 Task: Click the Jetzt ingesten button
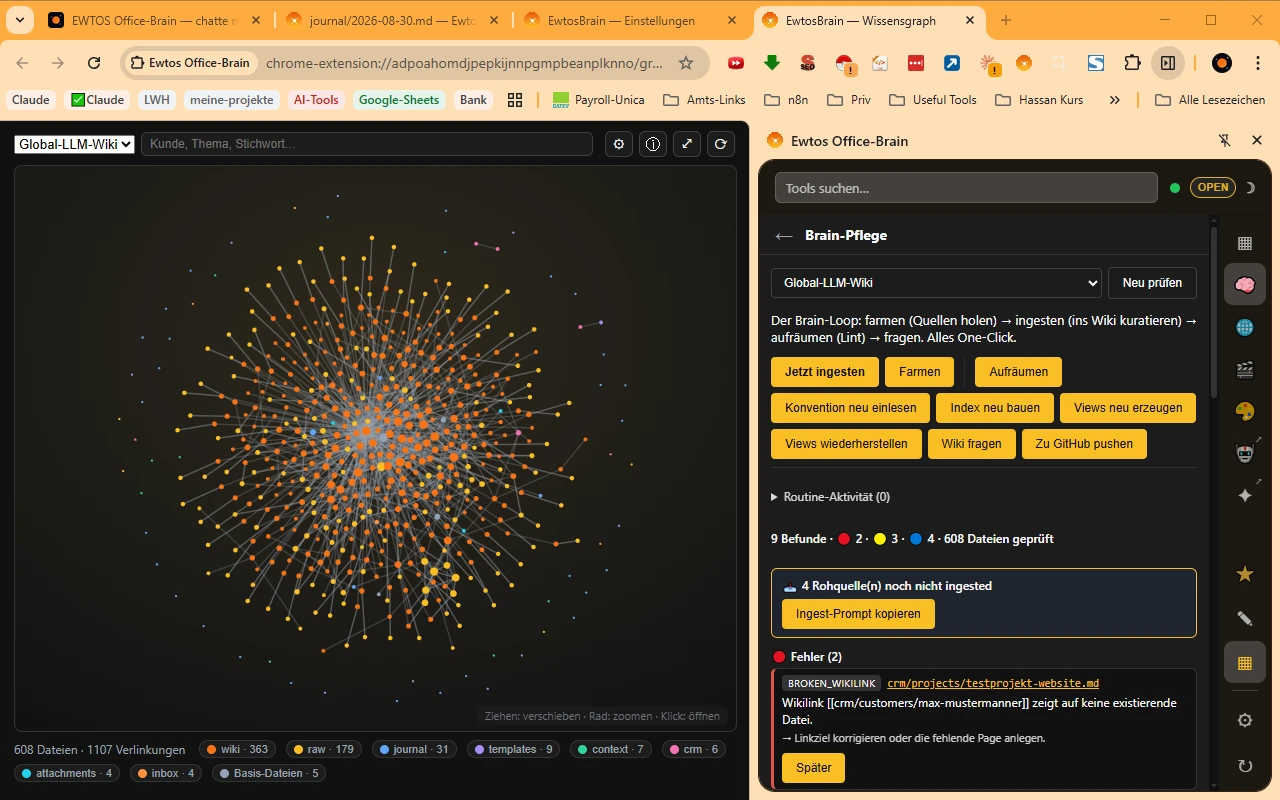click(x=825, y=372)
